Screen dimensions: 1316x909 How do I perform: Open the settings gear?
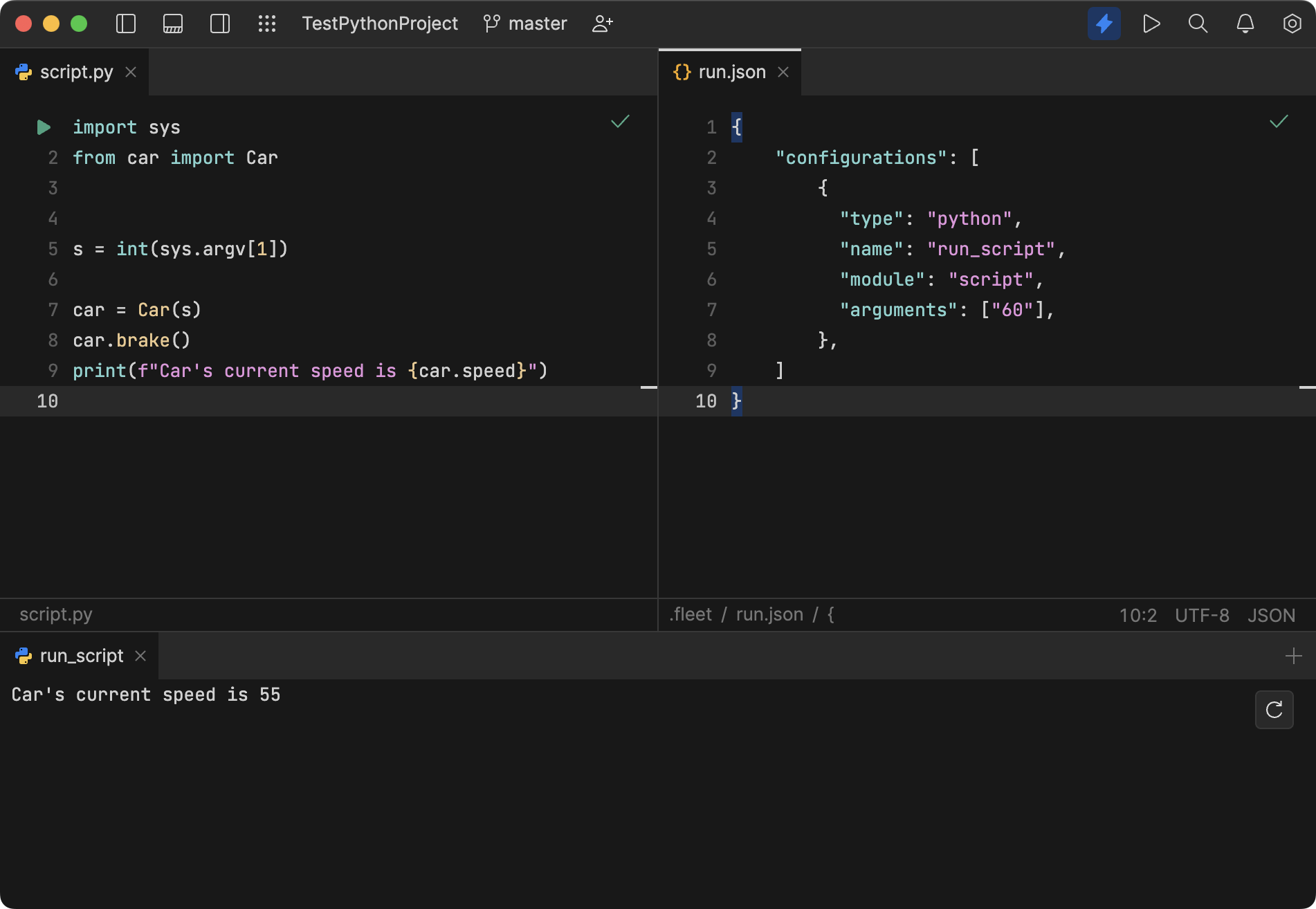click(1291, 23)
